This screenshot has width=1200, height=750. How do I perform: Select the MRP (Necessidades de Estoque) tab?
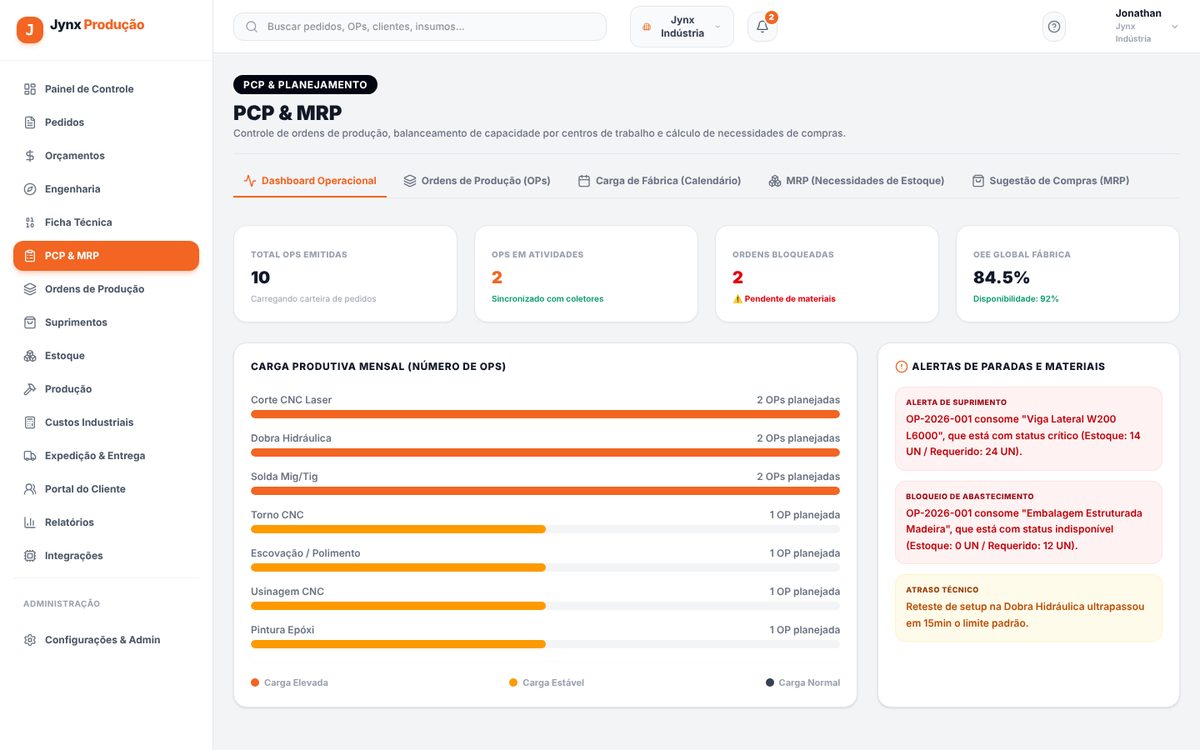coord(856,181)
